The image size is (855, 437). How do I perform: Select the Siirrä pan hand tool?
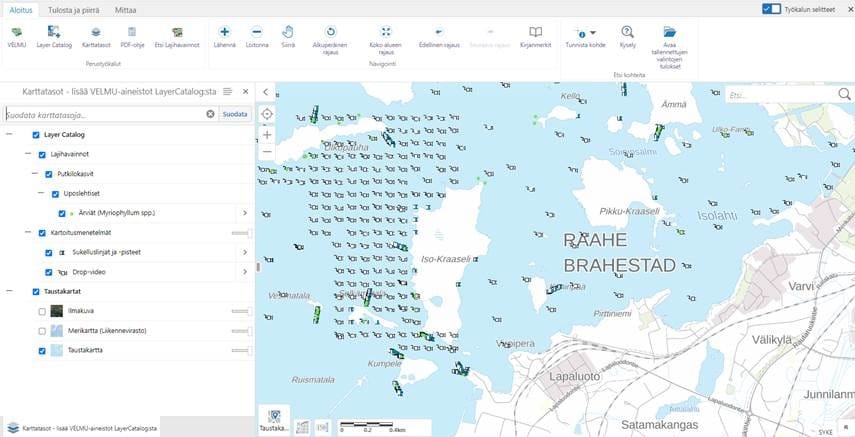coord(288,36)
